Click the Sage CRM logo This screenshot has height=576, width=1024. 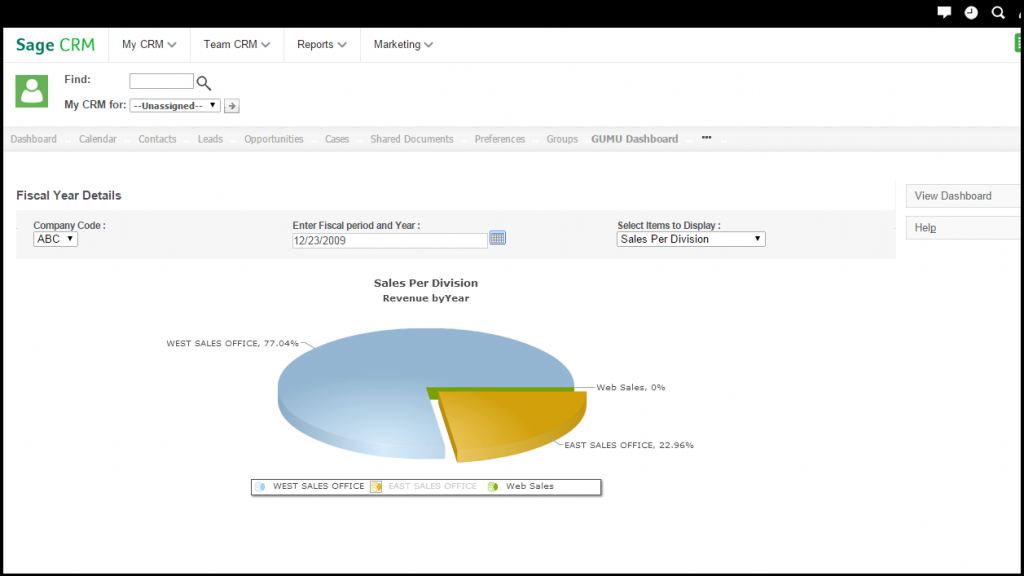(56, 44)
